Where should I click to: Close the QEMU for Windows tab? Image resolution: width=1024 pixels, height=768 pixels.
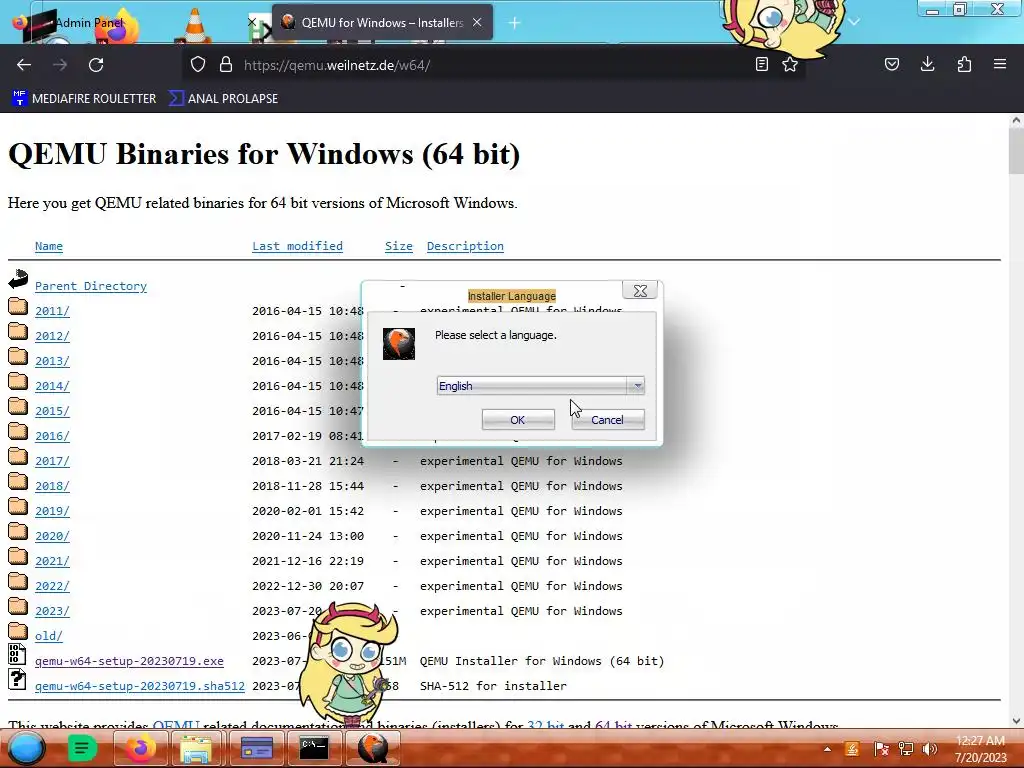tap(477, 22)
